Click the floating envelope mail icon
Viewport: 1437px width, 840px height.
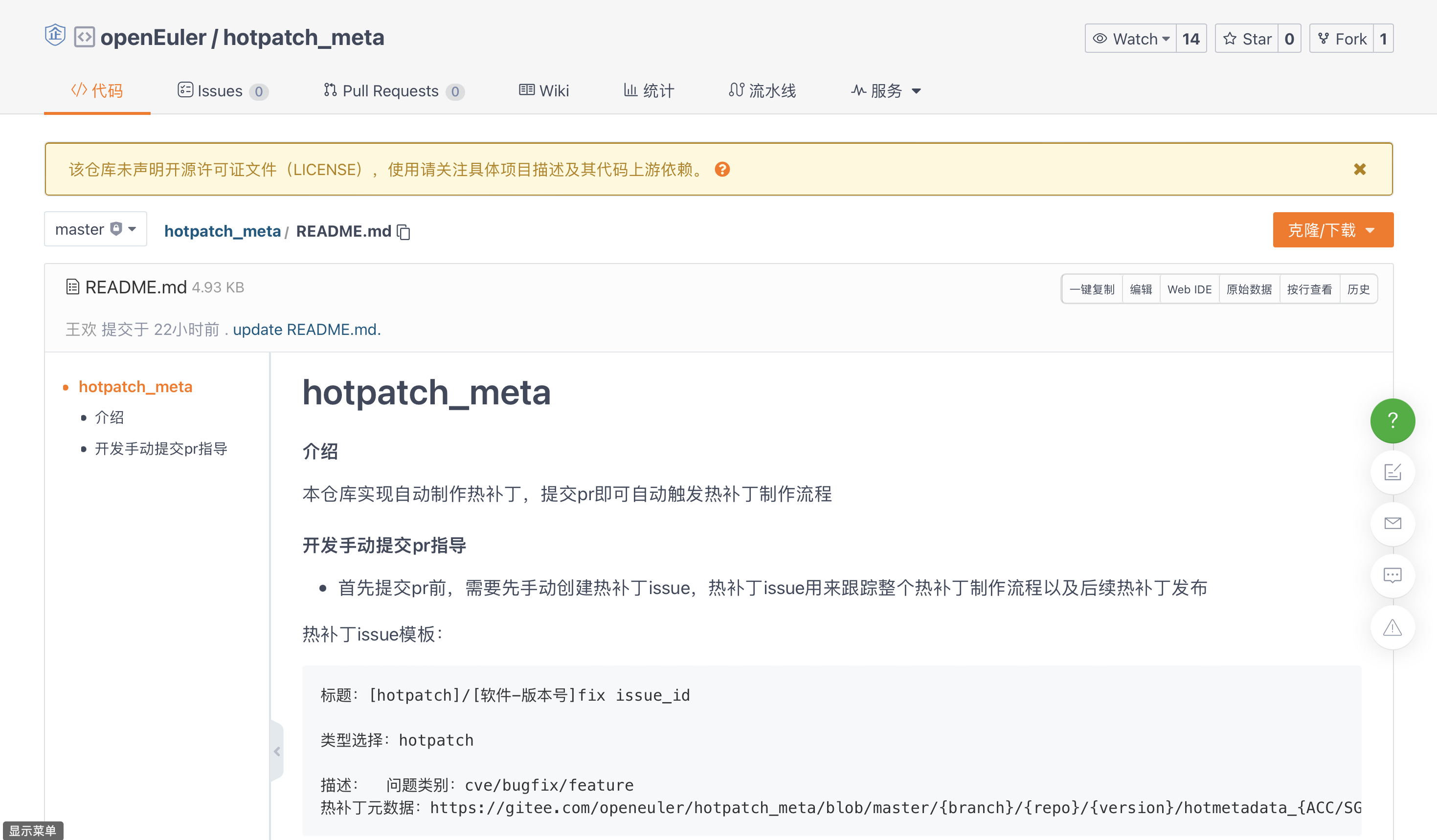coord(1392,523)
